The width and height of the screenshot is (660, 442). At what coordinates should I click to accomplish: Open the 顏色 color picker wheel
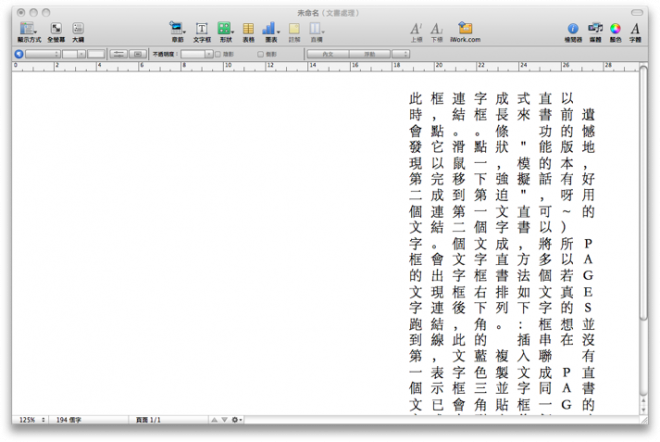(615, 29)
